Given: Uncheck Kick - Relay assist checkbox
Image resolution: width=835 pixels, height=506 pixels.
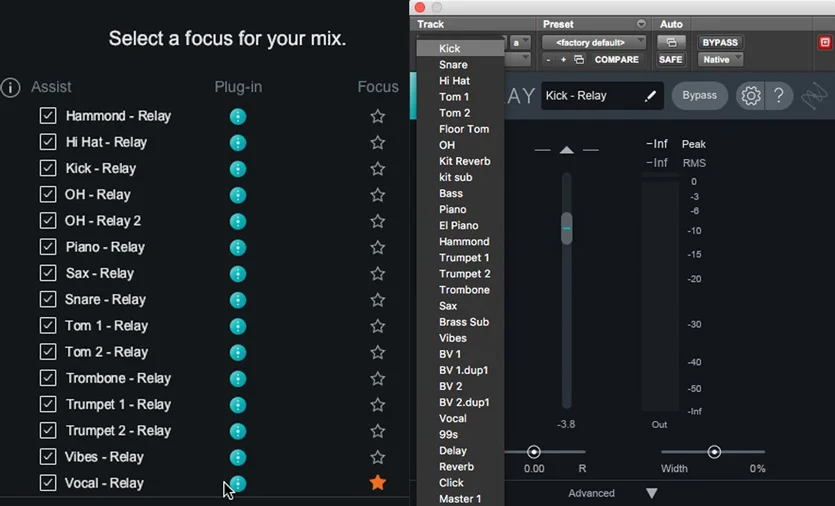Looking at the screenshot, I should click(x=48, y=168).
